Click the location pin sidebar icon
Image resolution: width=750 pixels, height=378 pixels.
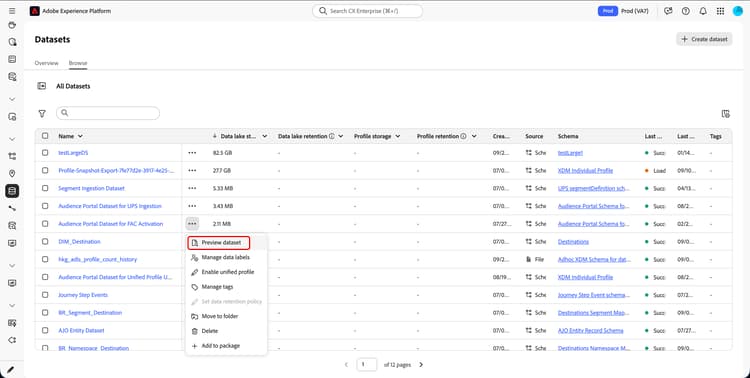12,174
